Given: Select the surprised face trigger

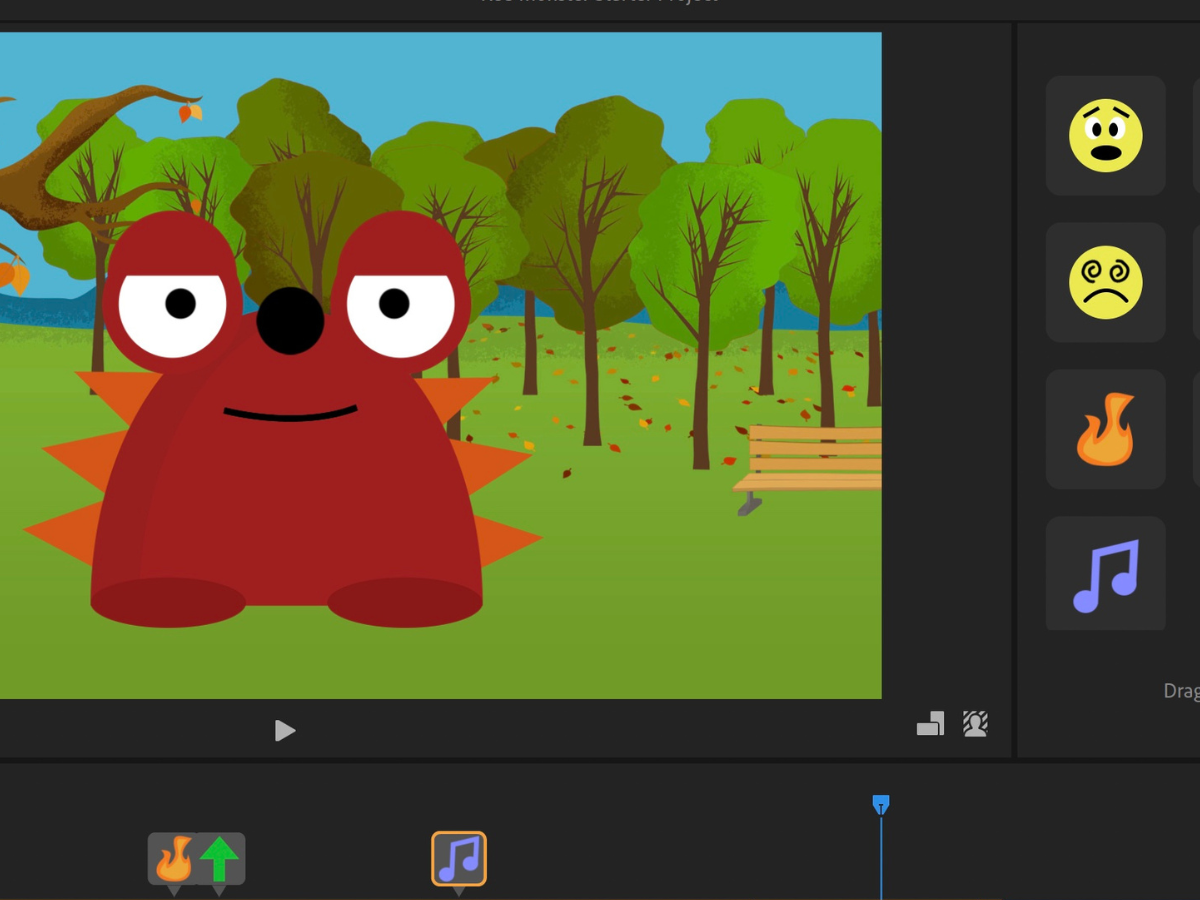Looking at the screenshot, I should [1105, 135].
